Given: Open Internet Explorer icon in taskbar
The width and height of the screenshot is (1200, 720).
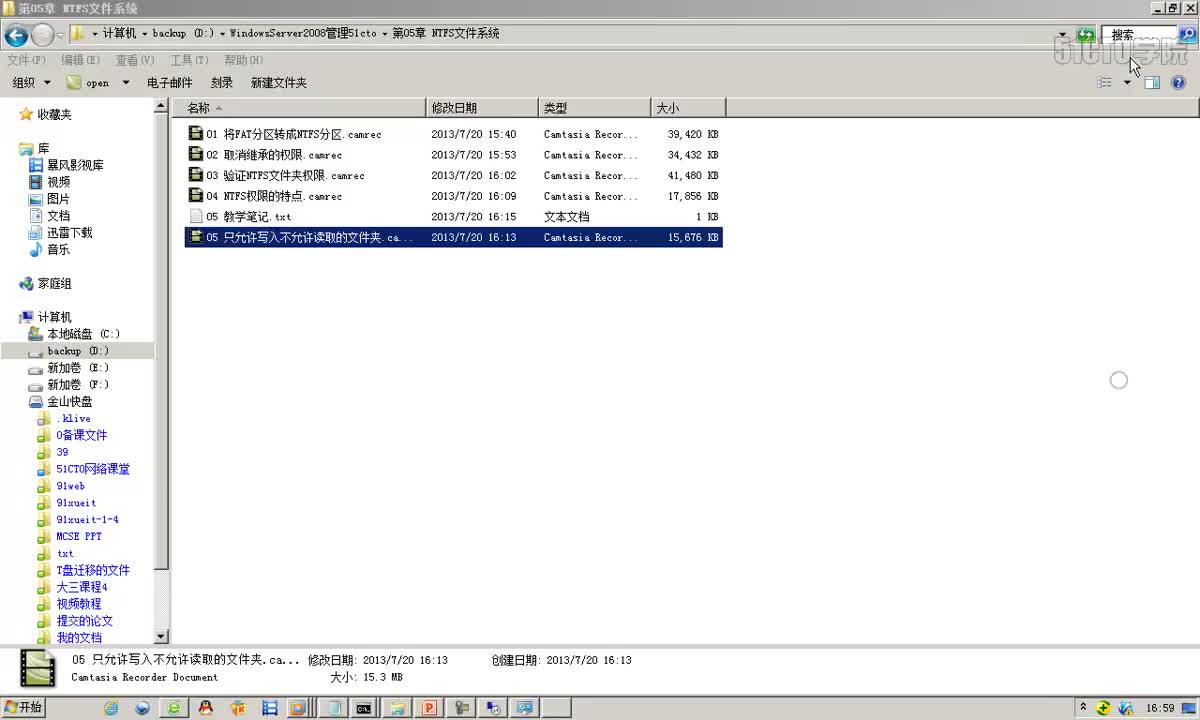Looking at the screenshot, I should (x=111, y=708).
